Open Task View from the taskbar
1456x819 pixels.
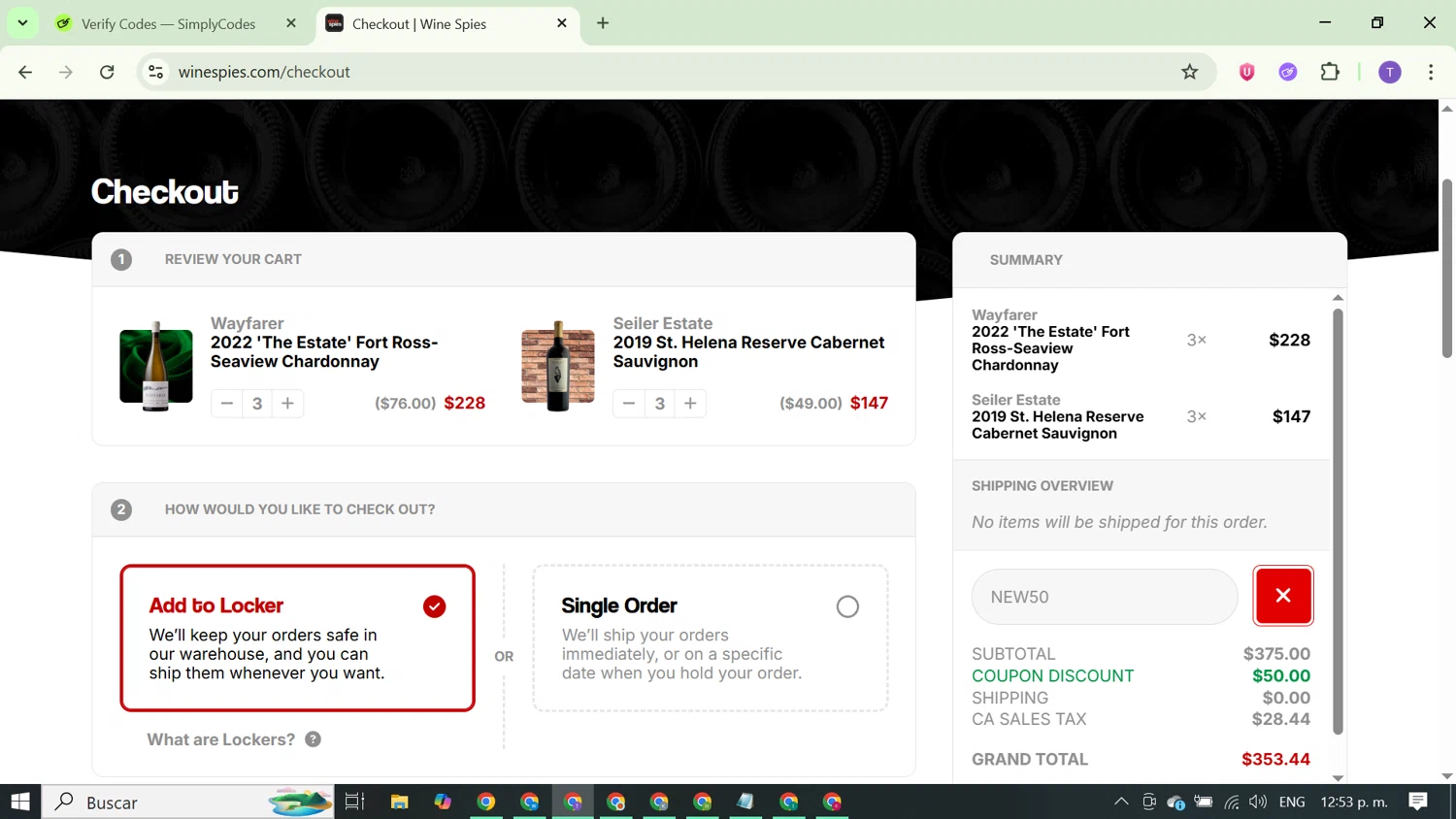pos(354,802)
